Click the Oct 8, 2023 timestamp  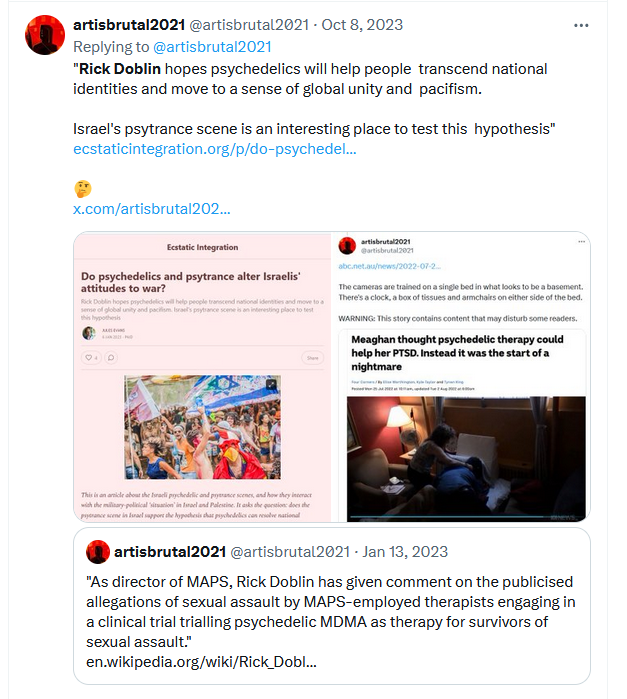click(362, 25)
